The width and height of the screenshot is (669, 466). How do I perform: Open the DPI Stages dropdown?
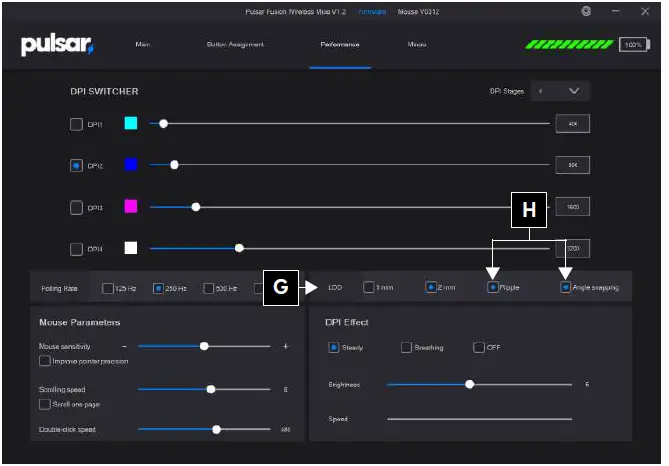[560, 91]
